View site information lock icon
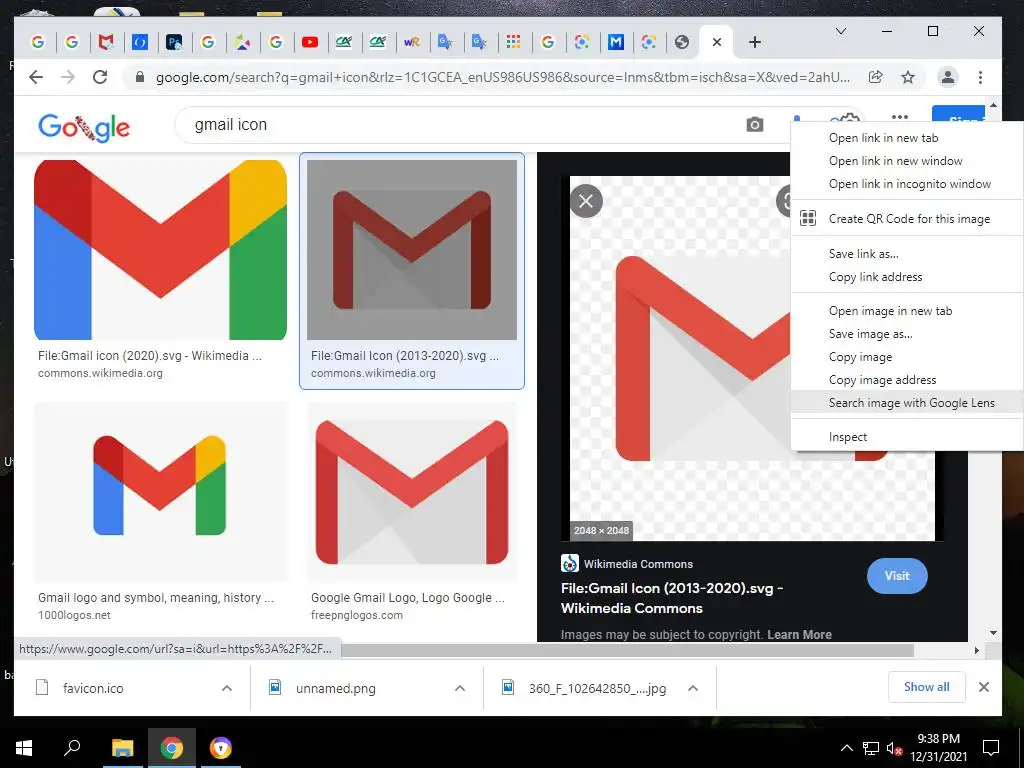This screenshot has width=1024, height=768. 139,77
